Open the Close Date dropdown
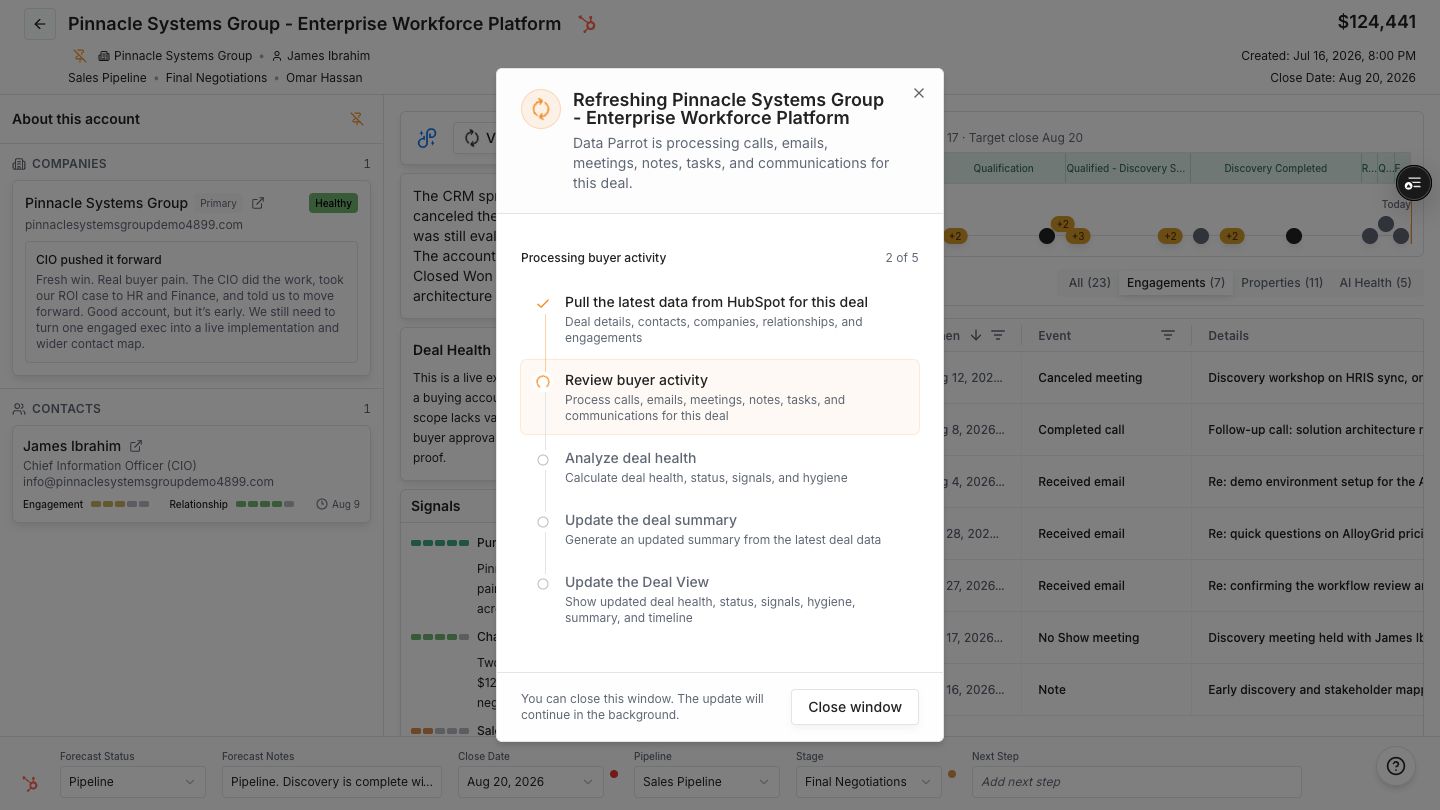1440x810 pixels. 531,782
